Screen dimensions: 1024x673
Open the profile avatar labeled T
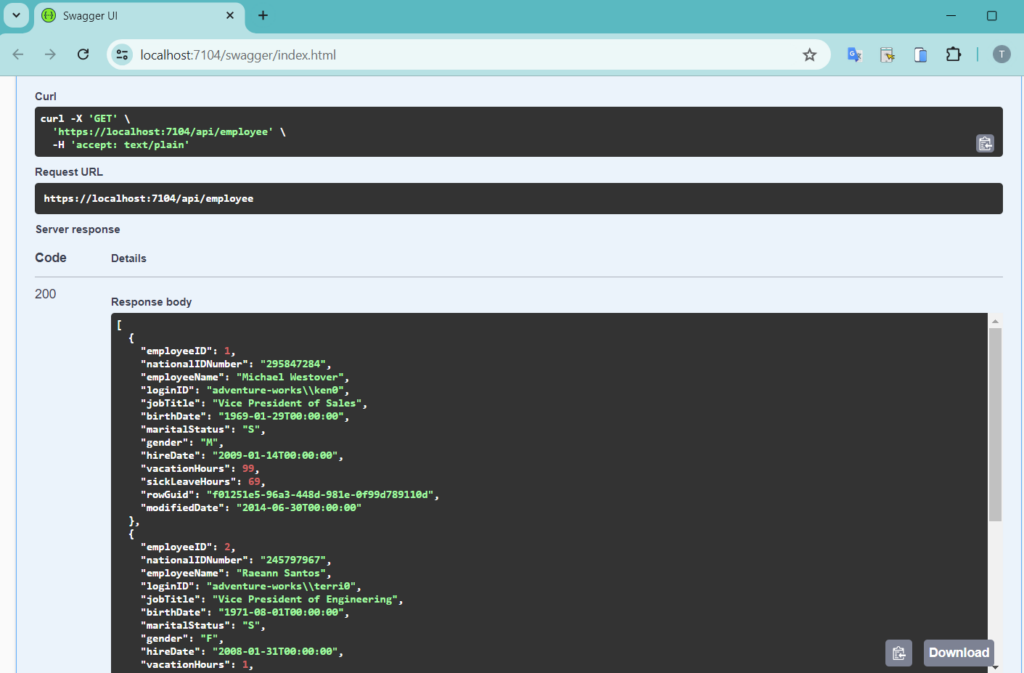[x=1001, y=55]
